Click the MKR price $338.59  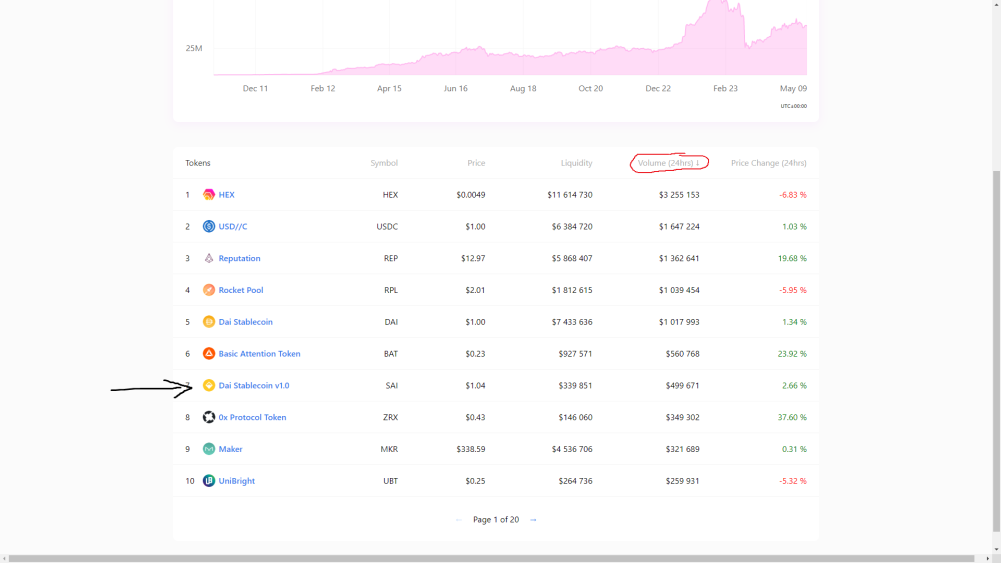pos(470,449)
